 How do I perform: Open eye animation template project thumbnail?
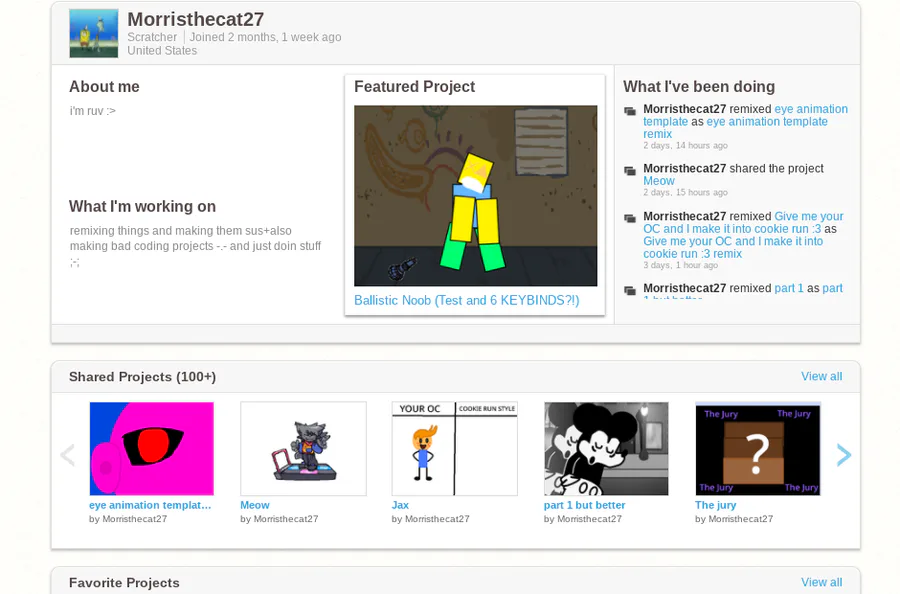pos(152,449)
